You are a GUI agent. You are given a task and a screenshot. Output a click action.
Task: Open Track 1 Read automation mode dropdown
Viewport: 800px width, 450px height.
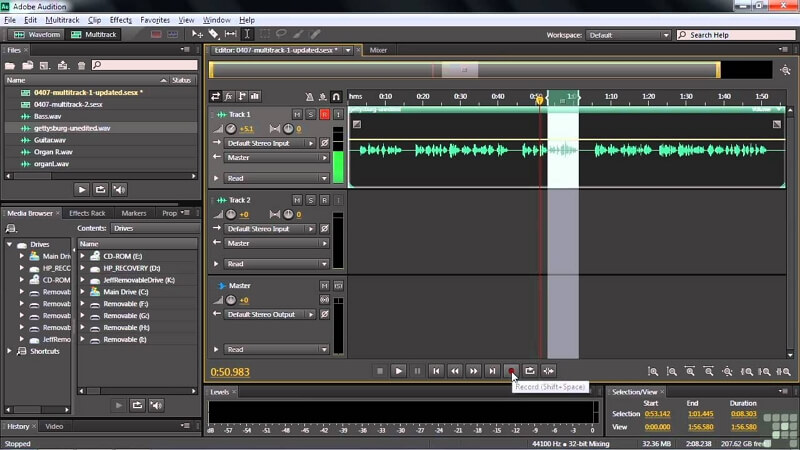[277, 178]
